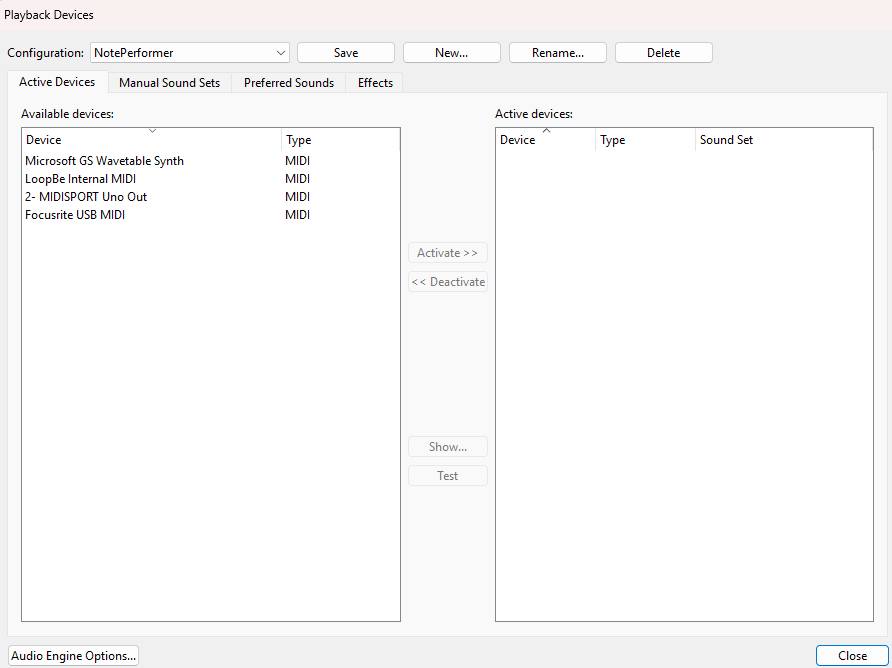The height and width of the screenshot is (668, 892).
Task: Click the active devices Type column header
Action: click(645, 140)
